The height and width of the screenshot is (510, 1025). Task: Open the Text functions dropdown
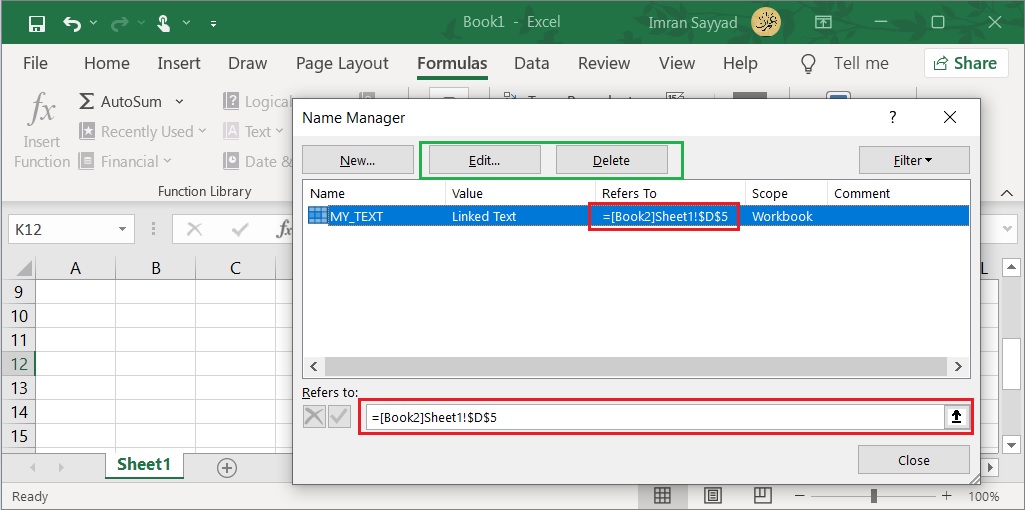(x=254, y=131)
